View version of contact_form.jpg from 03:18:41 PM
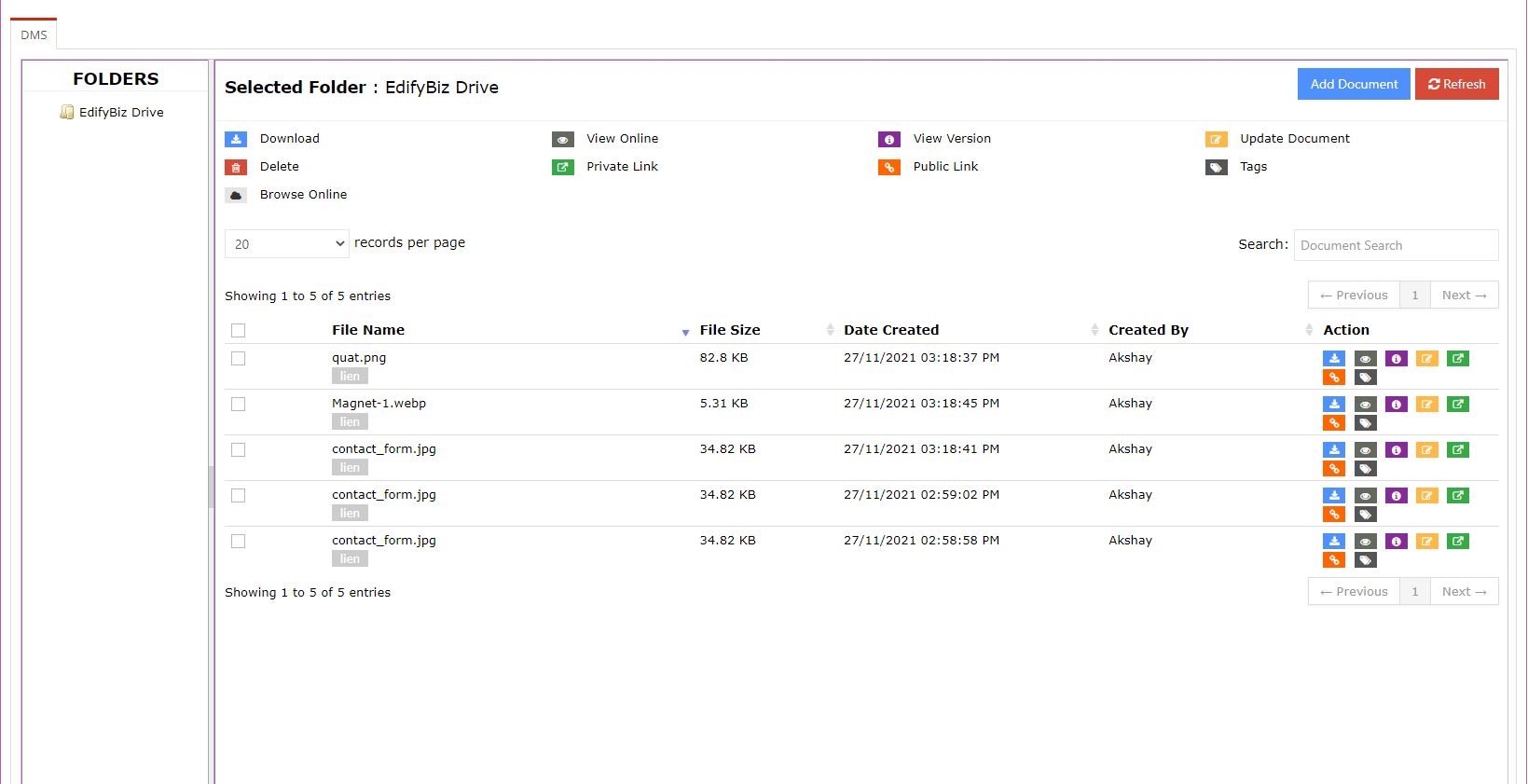Image resolution: width=1528 pixels, height=784 pixels. pyautogui.click(x=1396, y=449)
